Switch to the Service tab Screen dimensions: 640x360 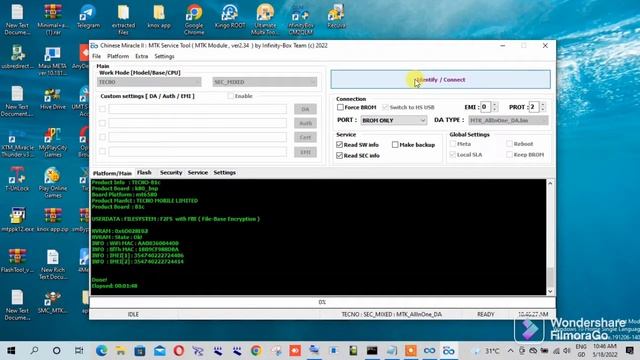pos(198,173)
